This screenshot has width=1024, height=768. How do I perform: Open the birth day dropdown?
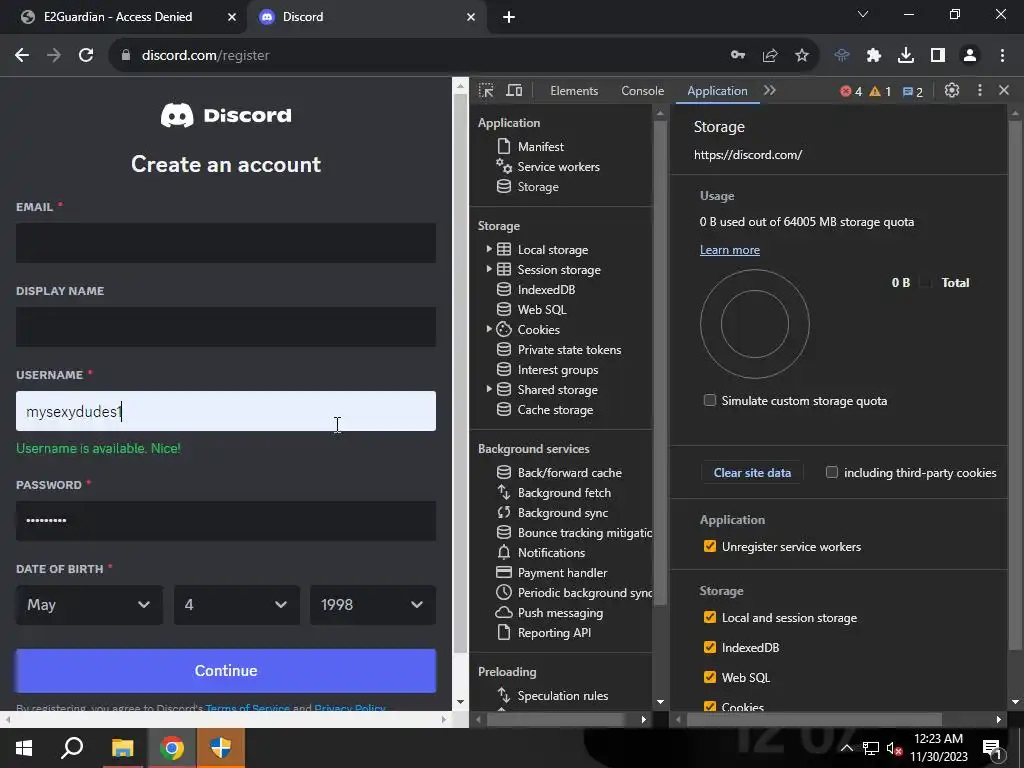click(x=236, y=605)
